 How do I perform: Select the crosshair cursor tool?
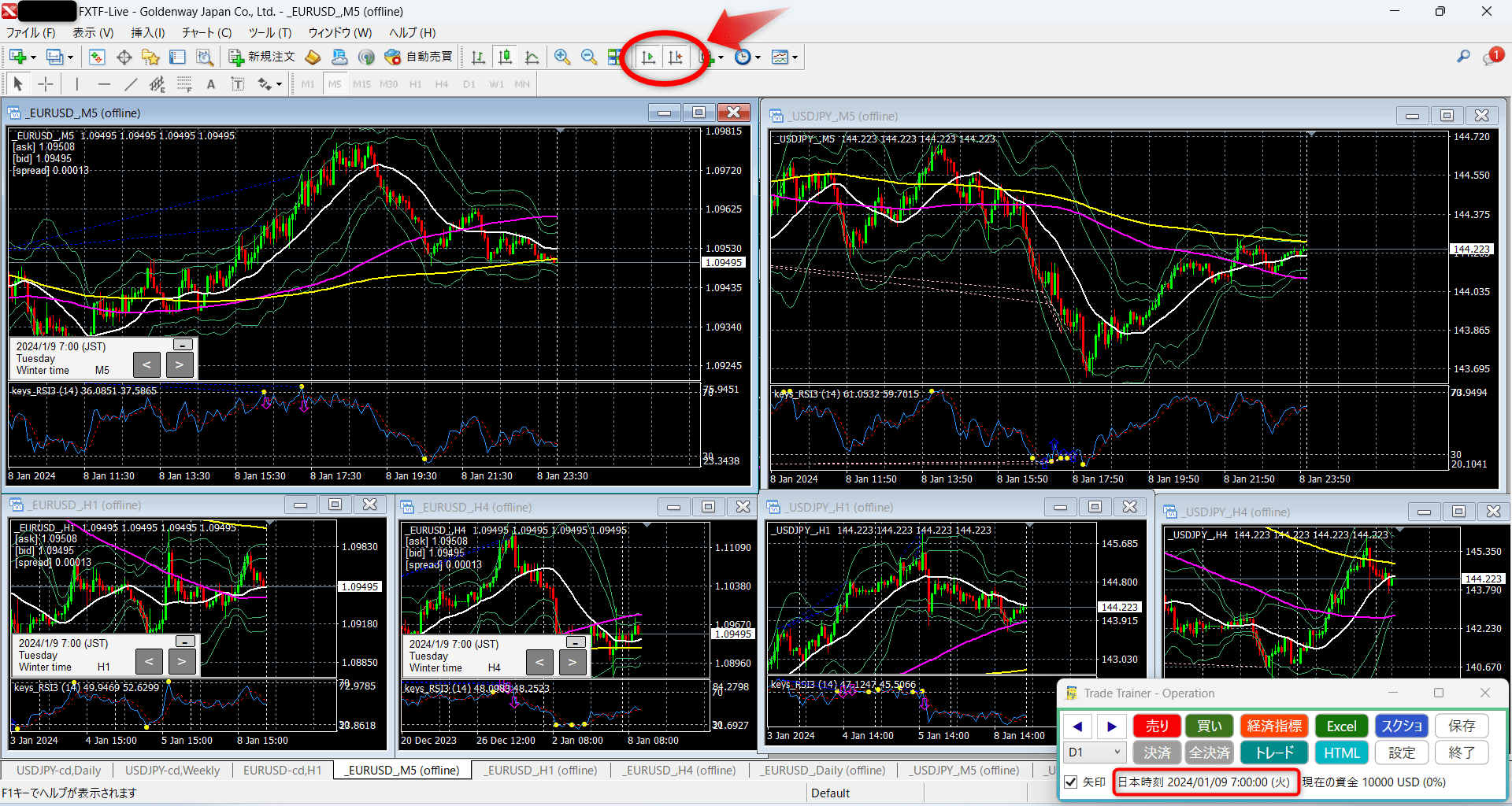click(46, 83)
